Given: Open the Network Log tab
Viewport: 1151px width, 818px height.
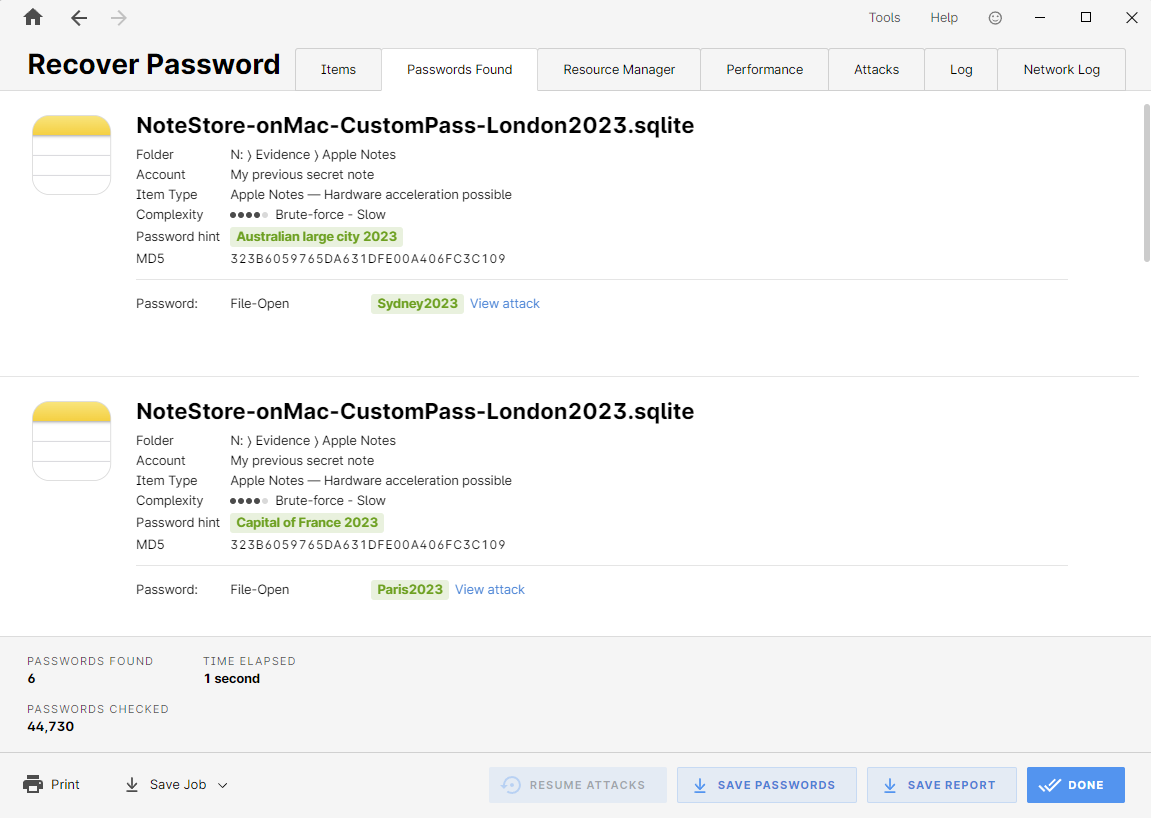Looking at the screenshot, I should pyautogui.click(x=1061, y=70).
